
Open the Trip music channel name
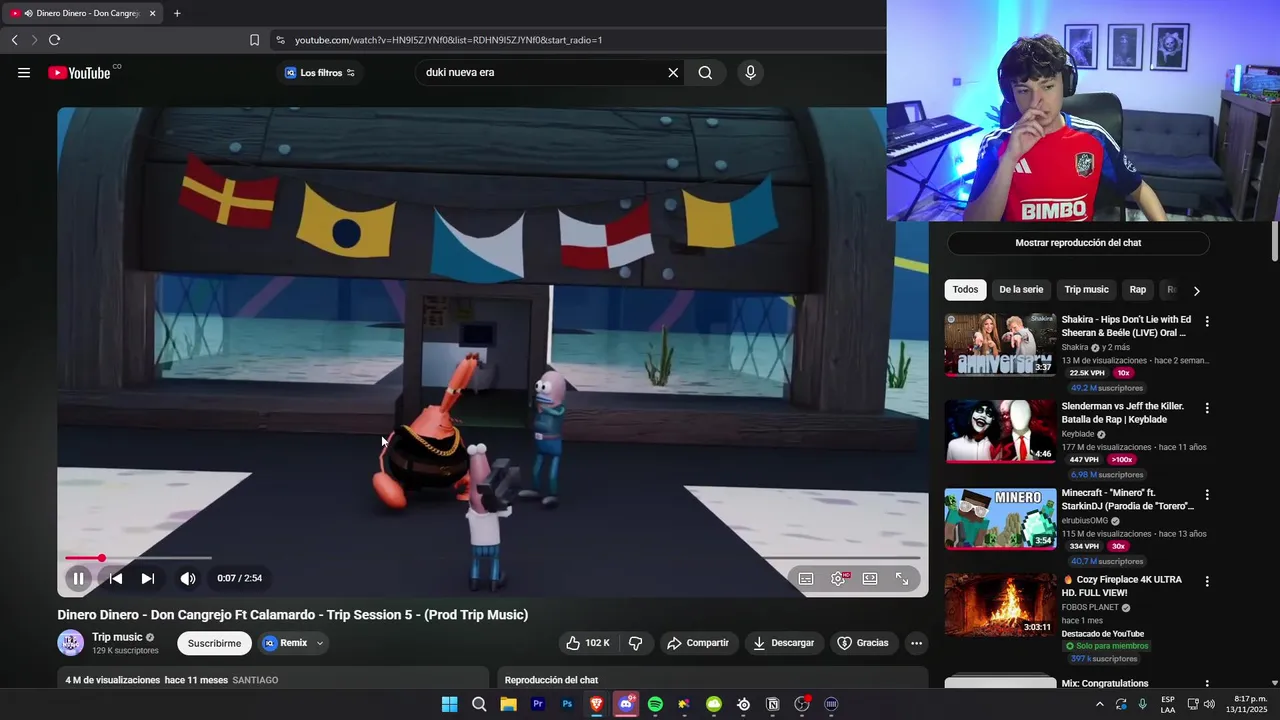point(117,637)
